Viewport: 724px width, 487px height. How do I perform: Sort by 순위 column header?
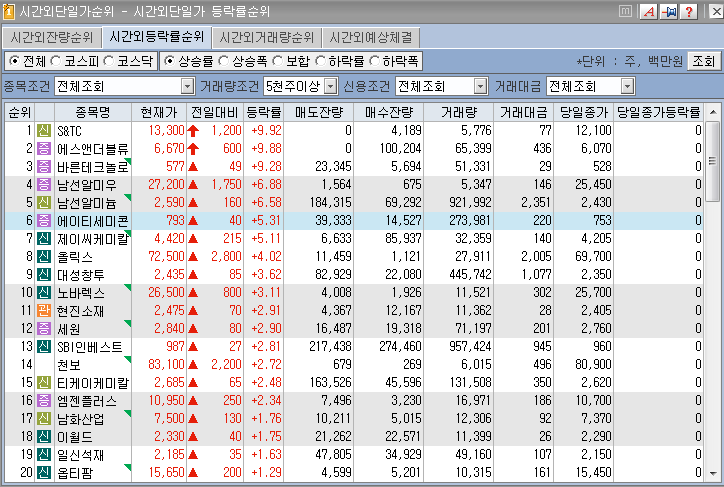coord(19,112)
